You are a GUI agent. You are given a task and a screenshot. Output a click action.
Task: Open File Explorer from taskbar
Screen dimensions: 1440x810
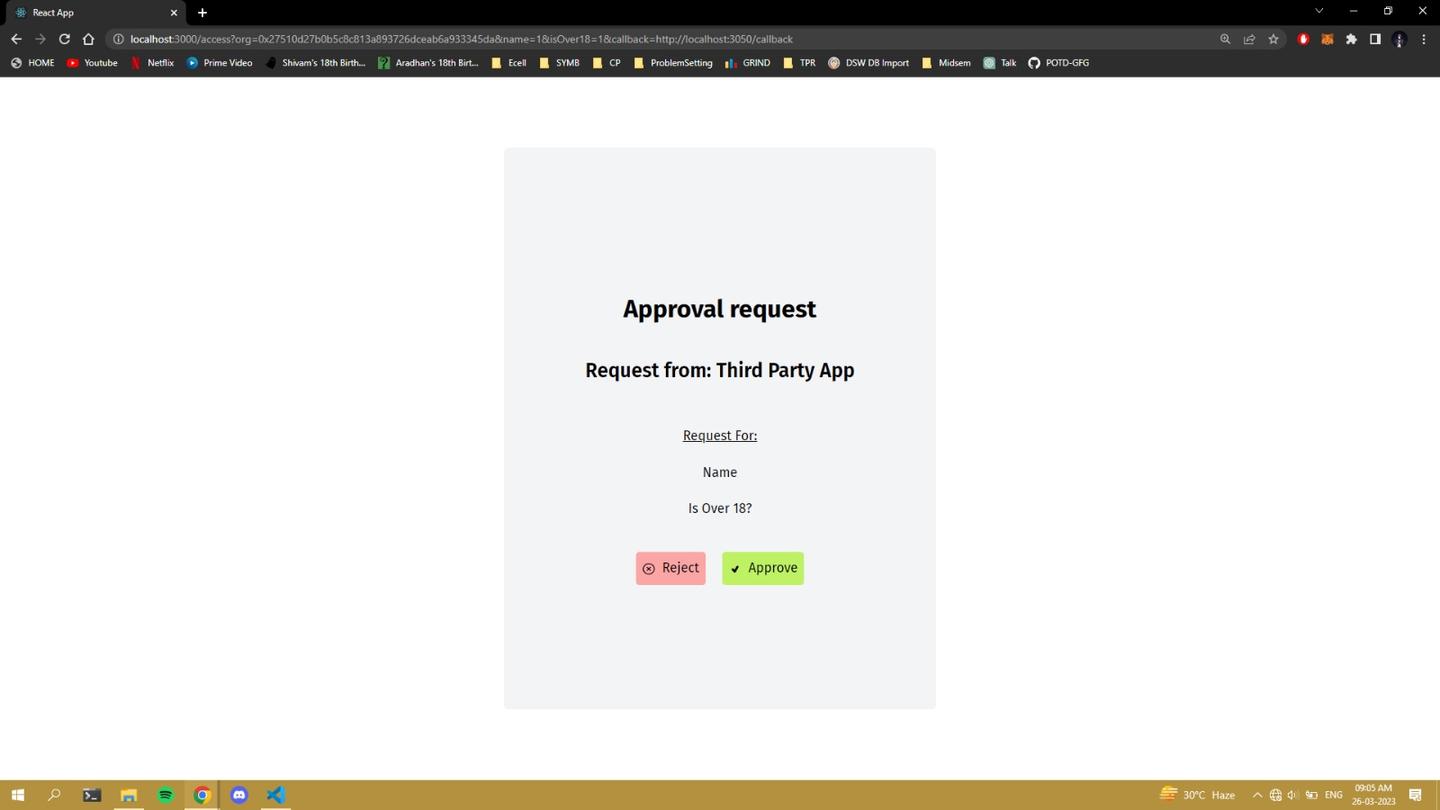point(129,795)
